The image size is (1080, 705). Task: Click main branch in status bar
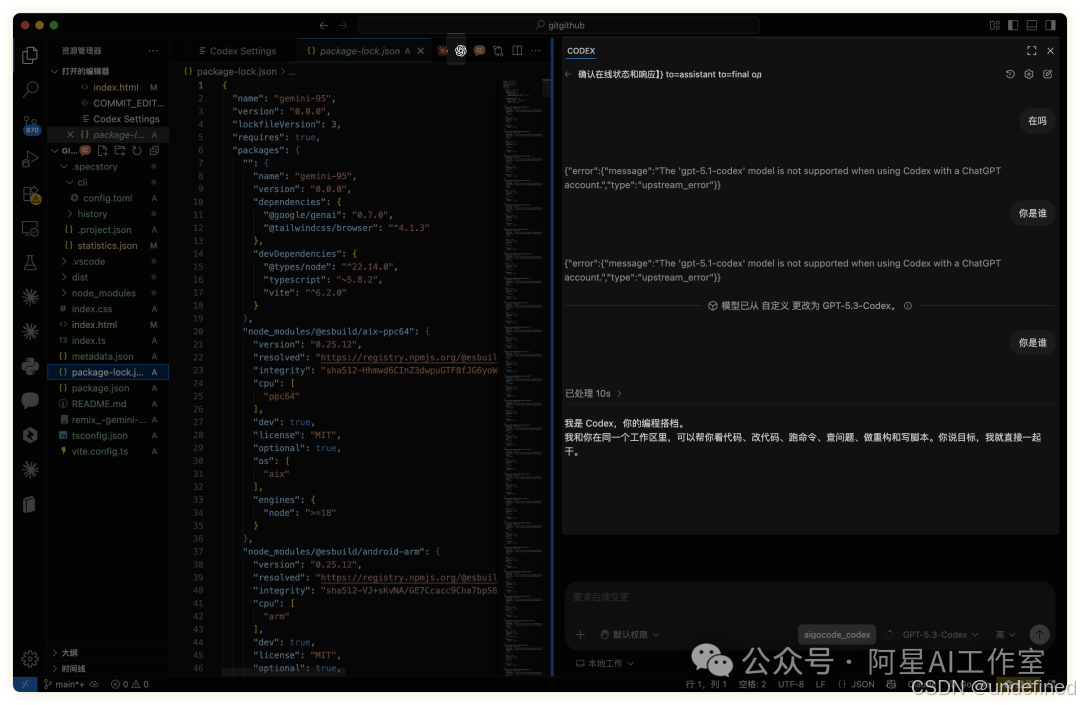pyautogui.click(x=65, y=684)
